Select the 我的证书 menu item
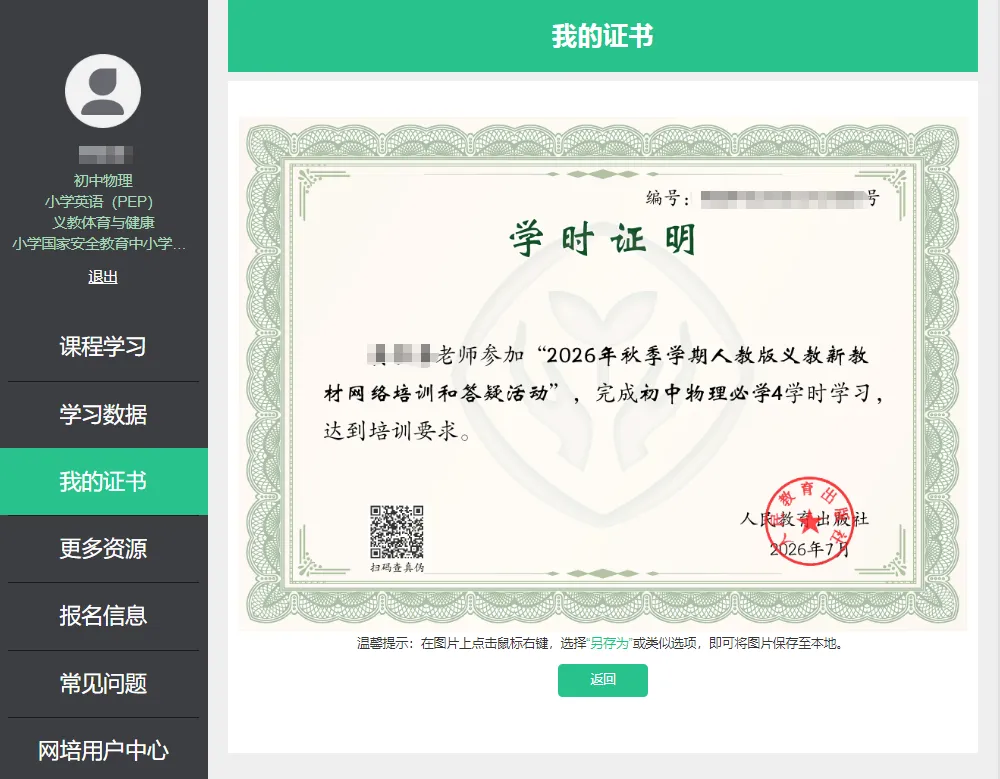The width and height of the screenshot is (1000, 779). tap(103, 482)
